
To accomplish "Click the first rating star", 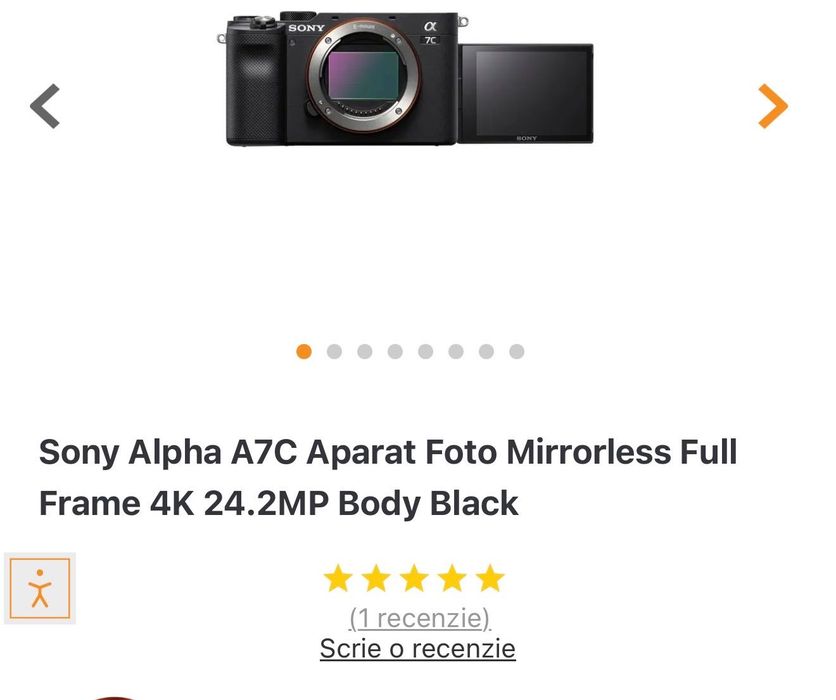I will pos(338,578).
